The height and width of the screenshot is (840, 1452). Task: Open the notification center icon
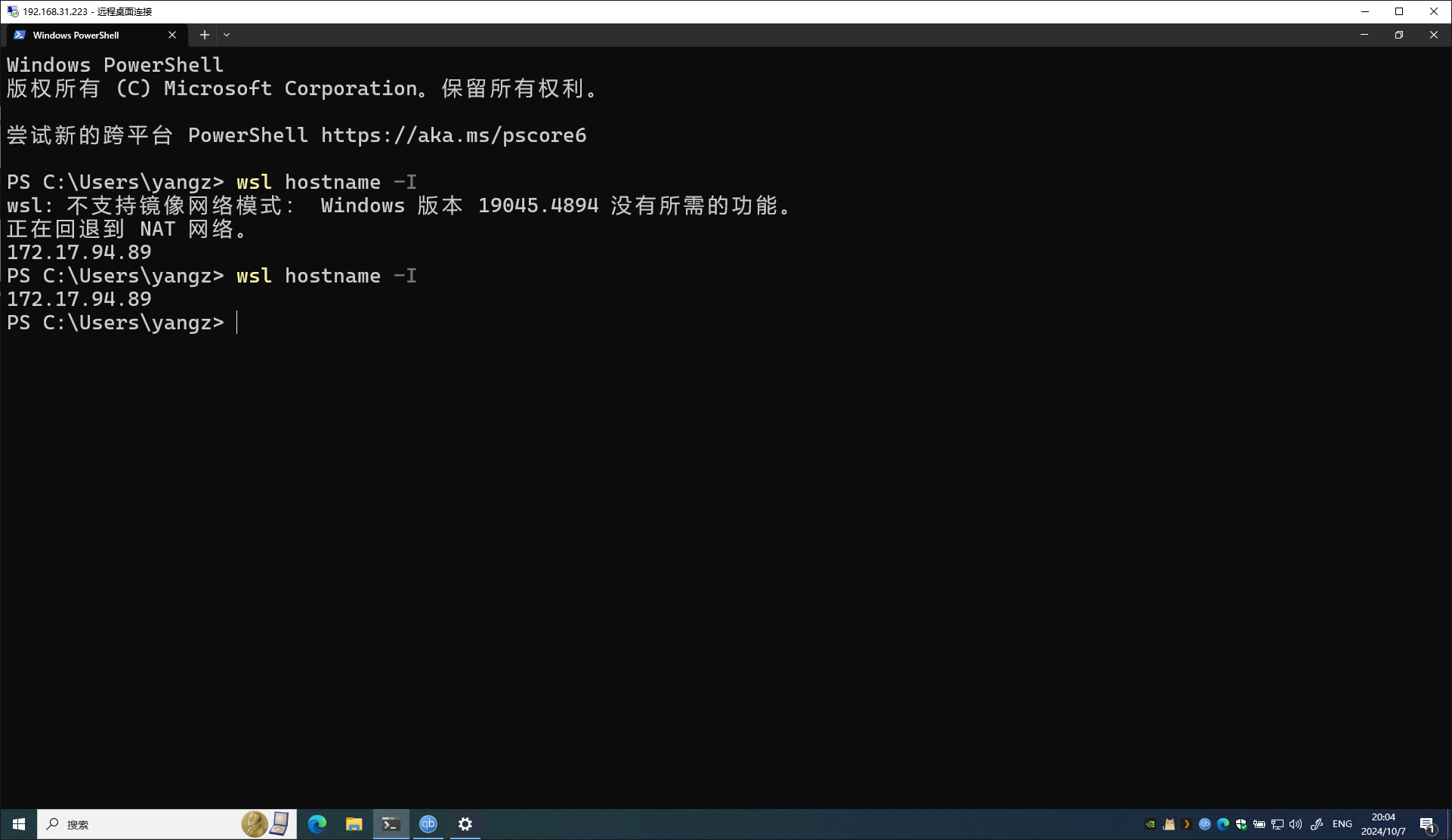pos(1427,824)
